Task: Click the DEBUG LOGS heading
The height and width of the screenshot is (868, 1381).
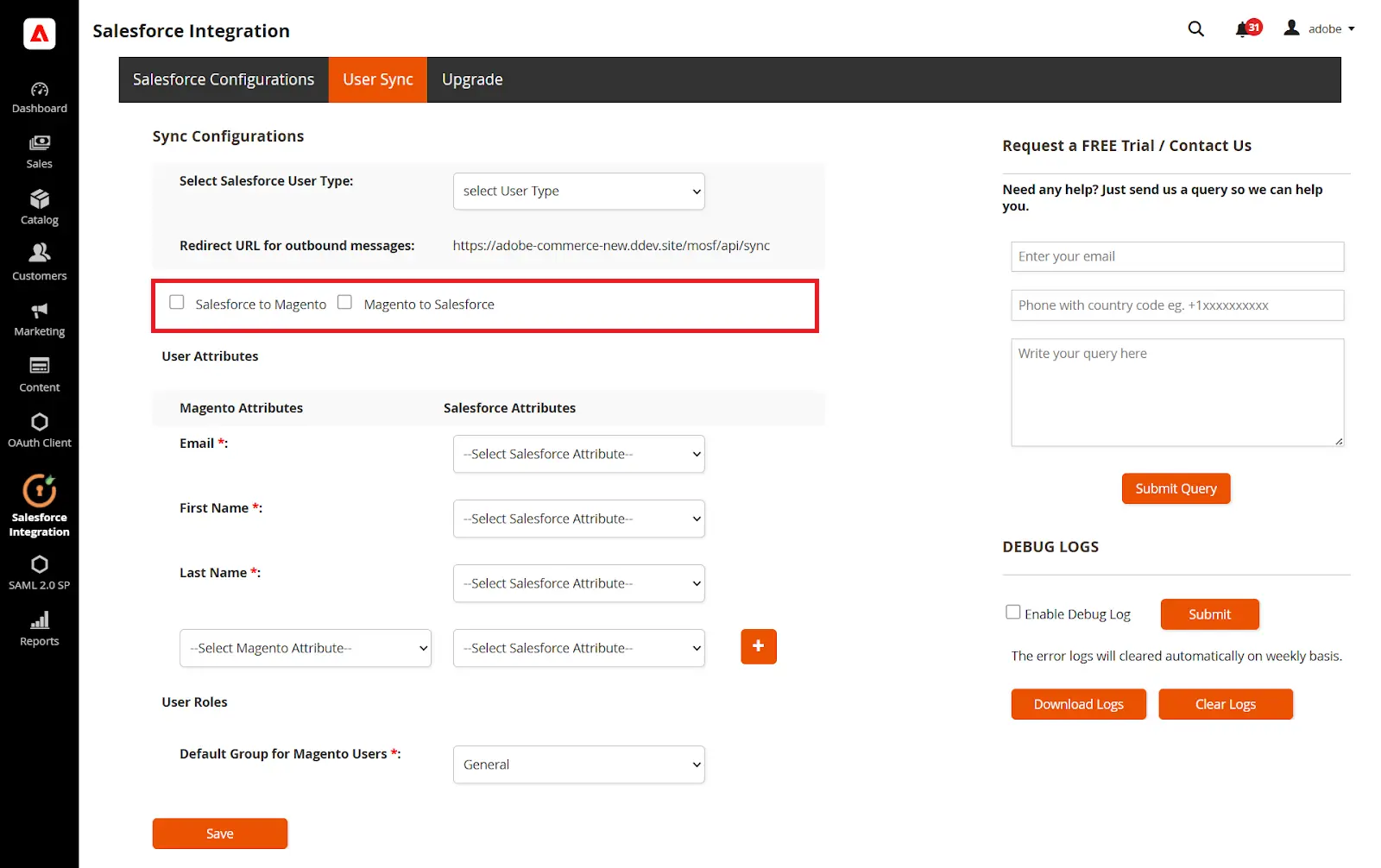Action: pos(1050,547)
